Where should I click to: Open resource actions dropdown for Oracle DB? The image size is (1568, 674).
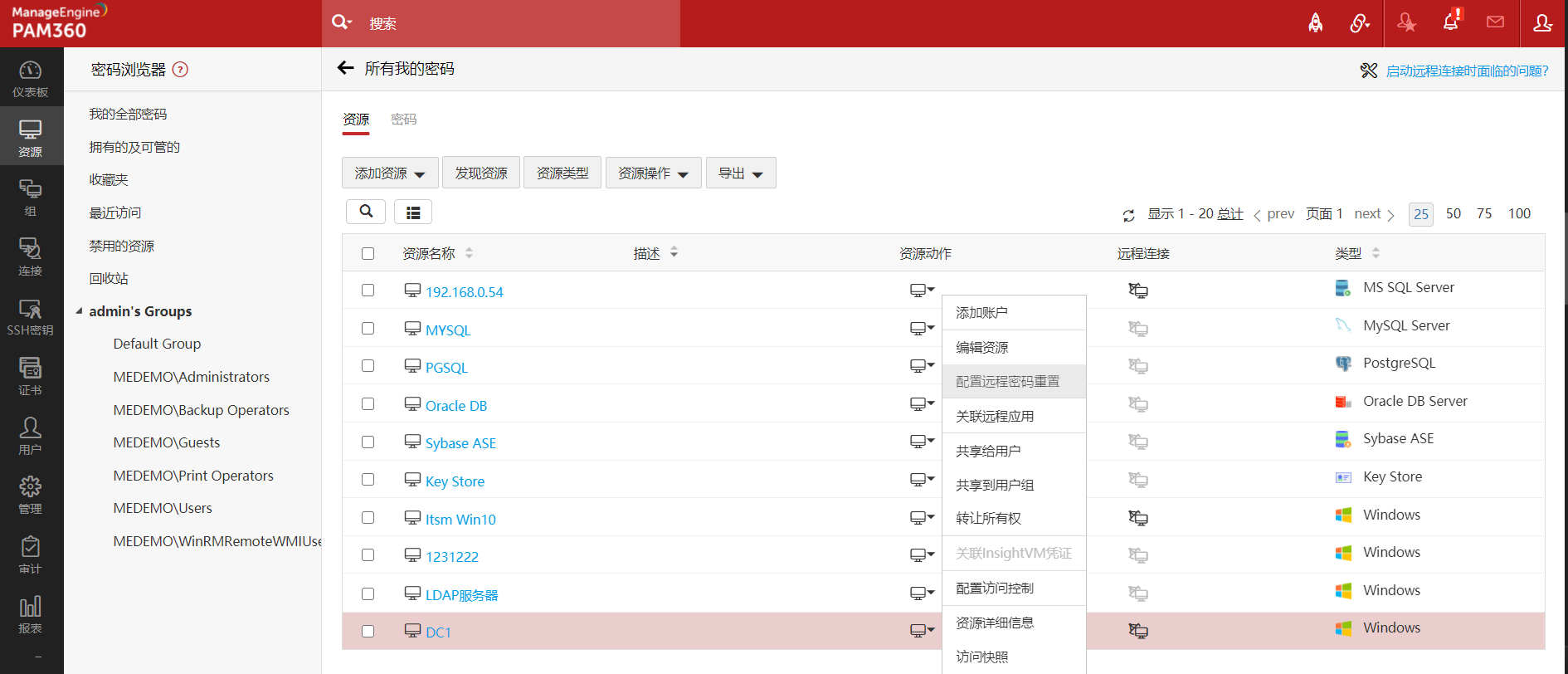(x=922, y=404)
